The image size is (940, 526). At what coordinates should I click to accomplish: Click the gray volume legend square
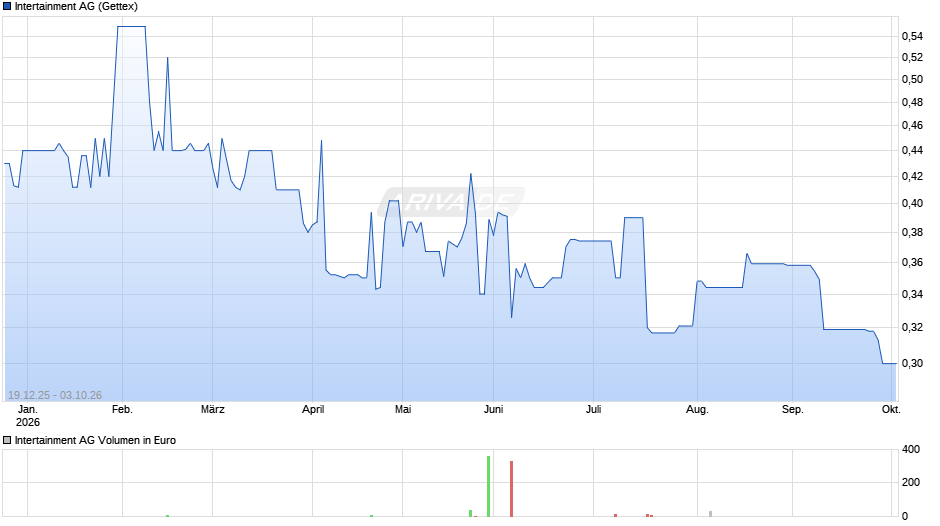[7, 440]
